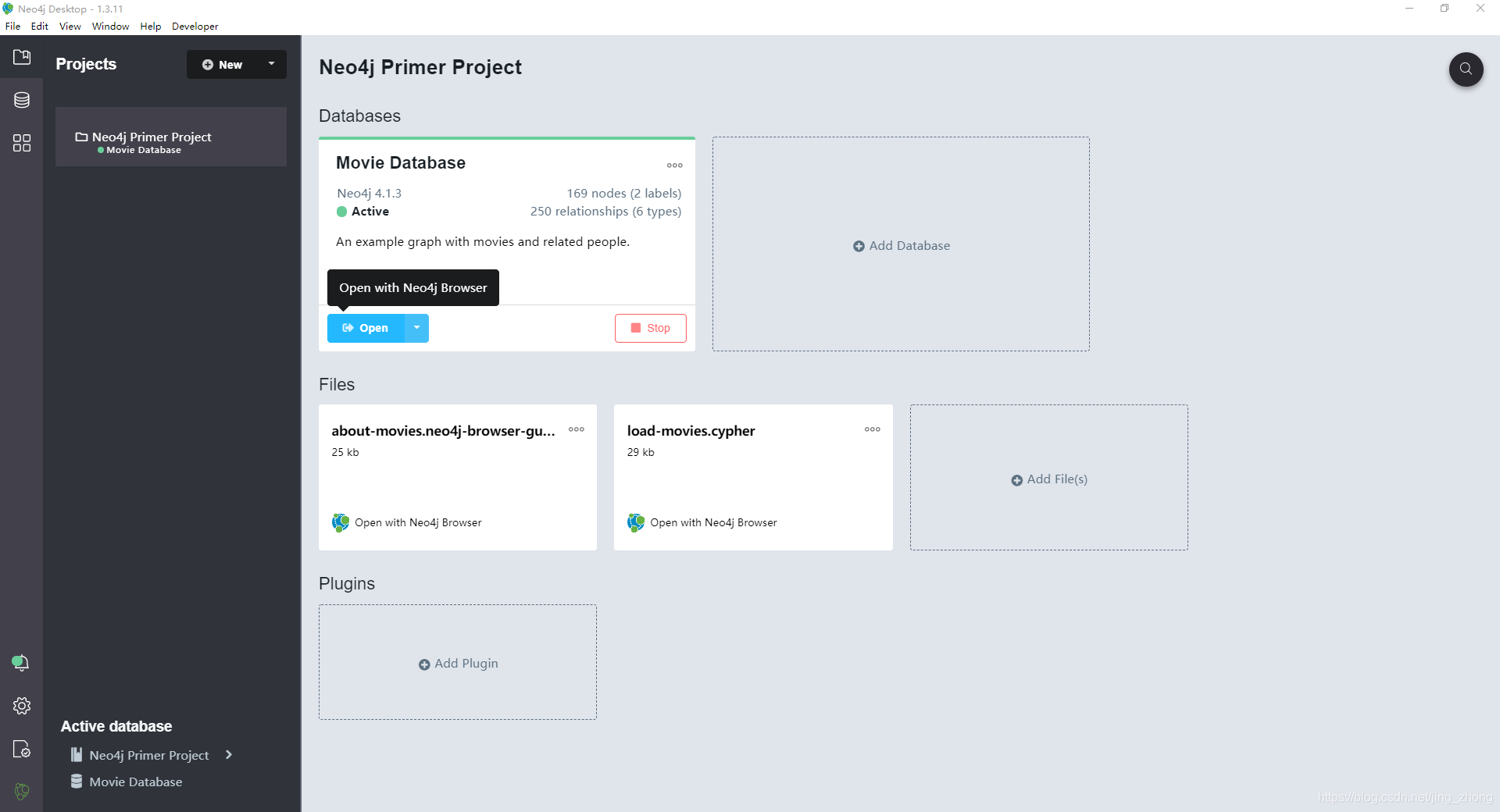Open load-movies.cypher with Neo4j Browser link
Viewport: 1500px width, 812px height.
click(x=713, y=522)
